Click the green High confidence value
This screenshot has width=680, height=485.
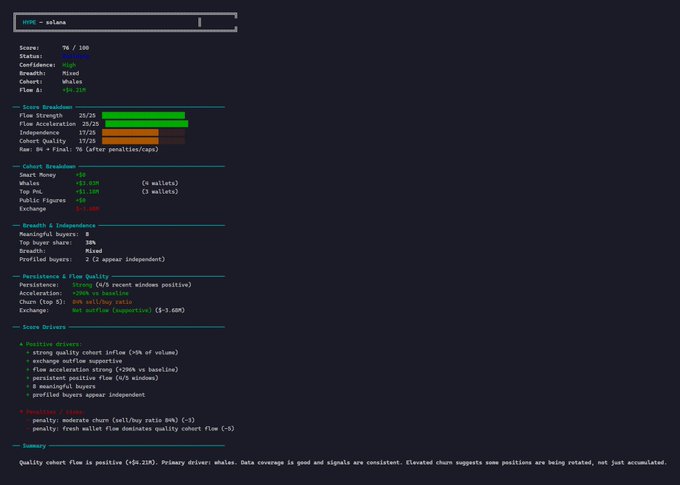[x=68, y=64]
